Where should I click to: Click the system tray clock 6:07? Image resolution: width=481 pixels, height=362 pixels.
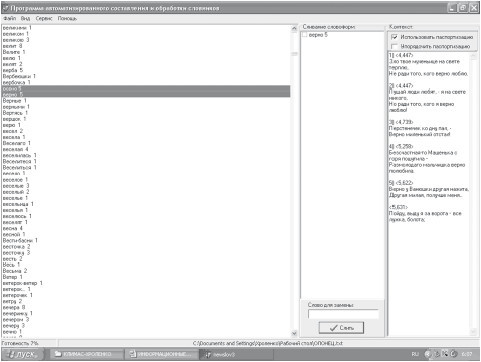[x=467, y=354]
